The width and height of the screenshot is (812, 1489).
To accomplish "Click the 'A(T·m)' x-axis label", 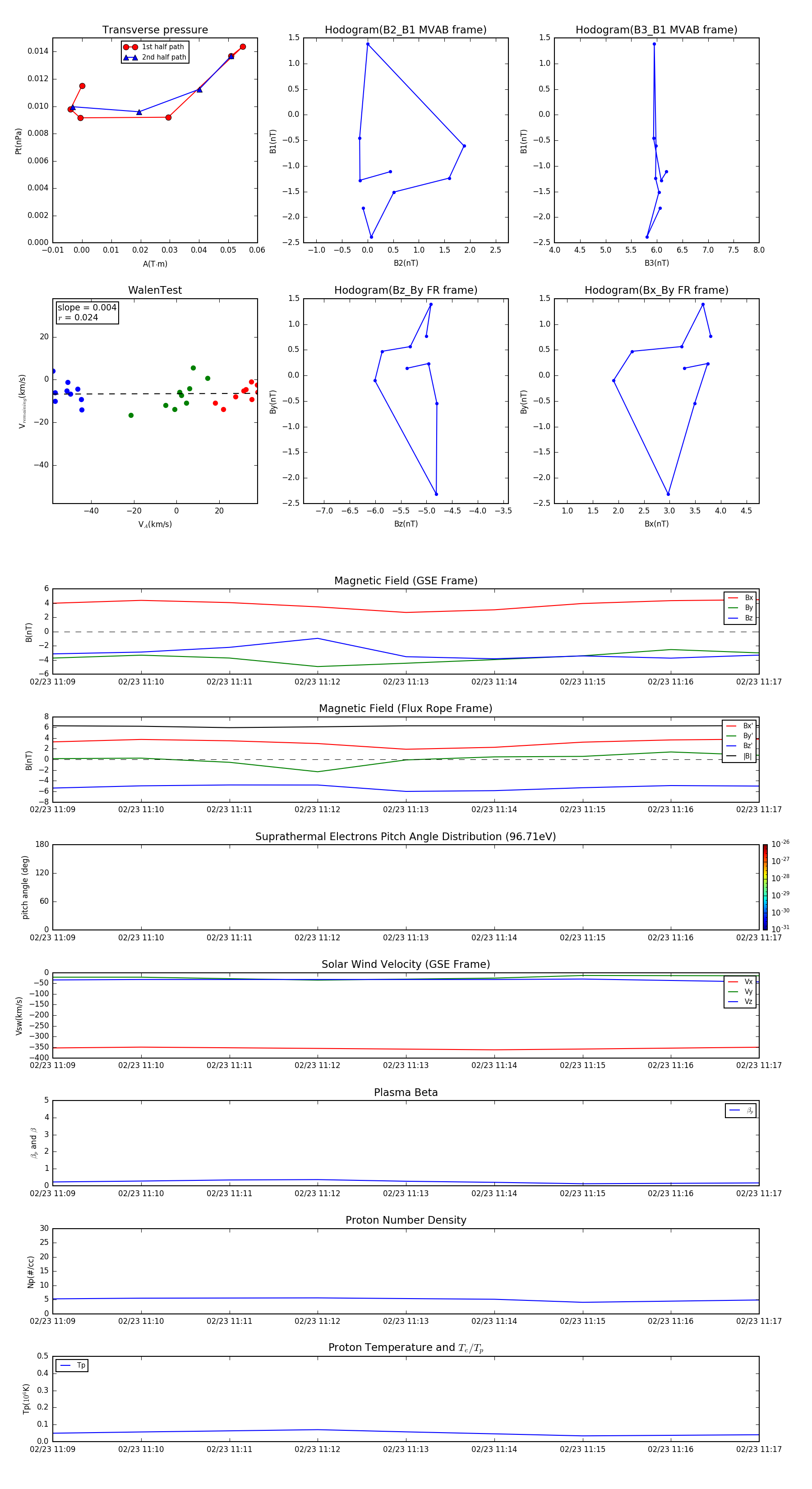I will point(155,264).
